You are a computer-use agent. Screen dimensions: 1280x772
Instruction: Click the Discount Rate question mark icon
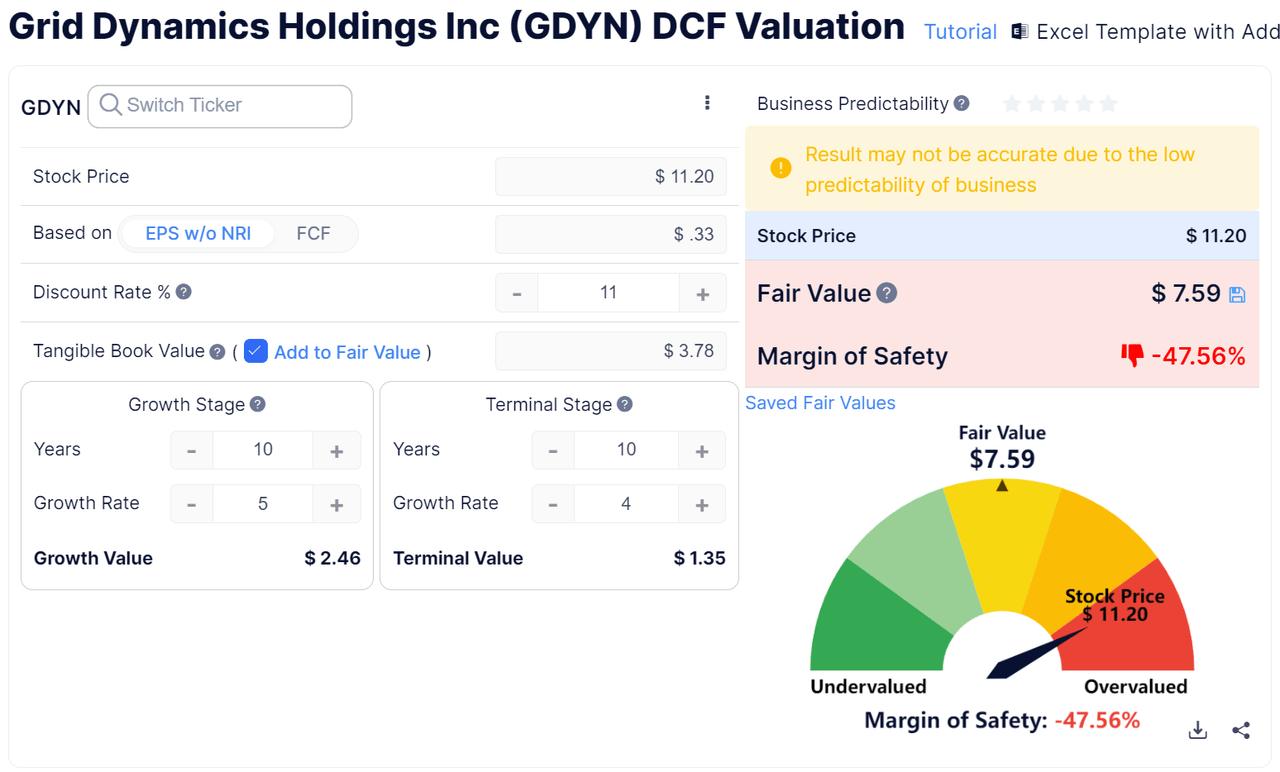184,292
